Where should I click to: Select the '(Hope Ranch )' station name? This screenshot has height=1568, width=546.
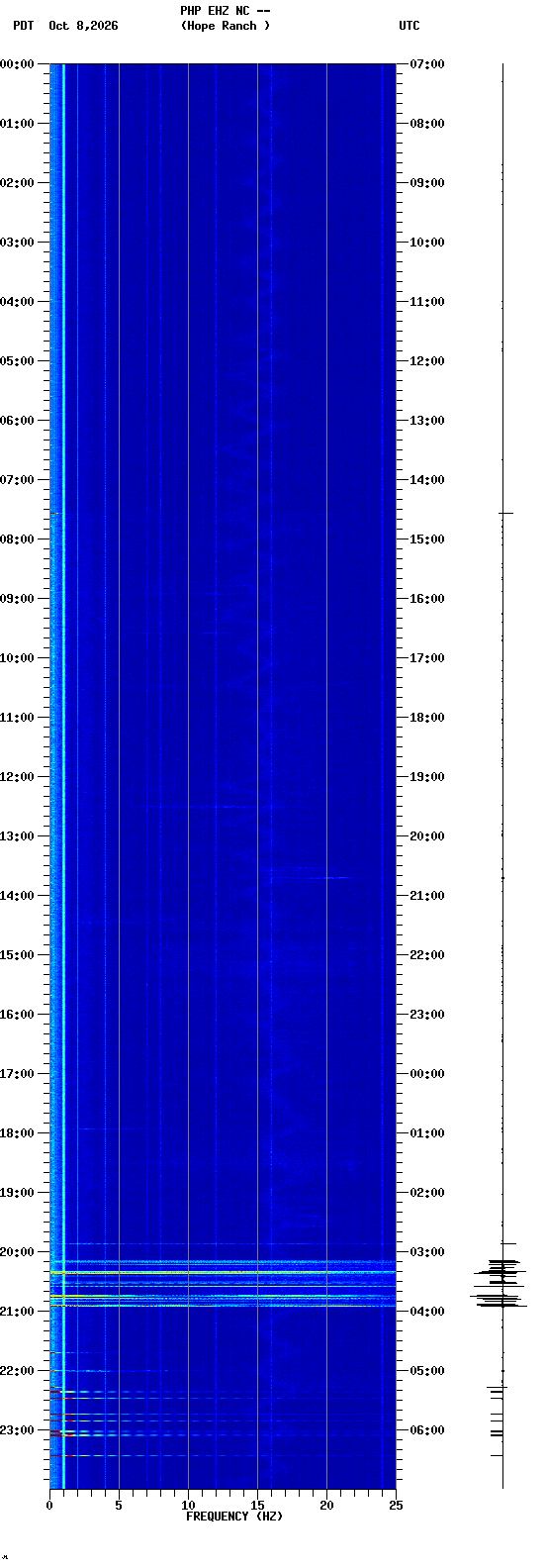point(226,26)
